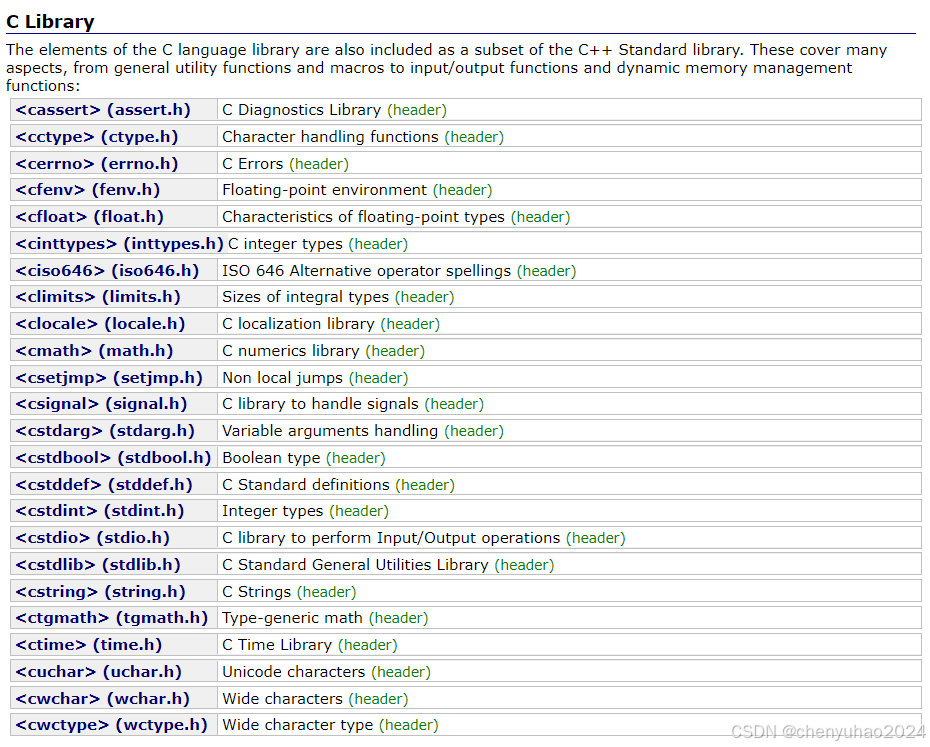The height and width of the screenshot is (747, 930).
Task: Click "Sizes of integral types" text
Action: coord(305,297)
